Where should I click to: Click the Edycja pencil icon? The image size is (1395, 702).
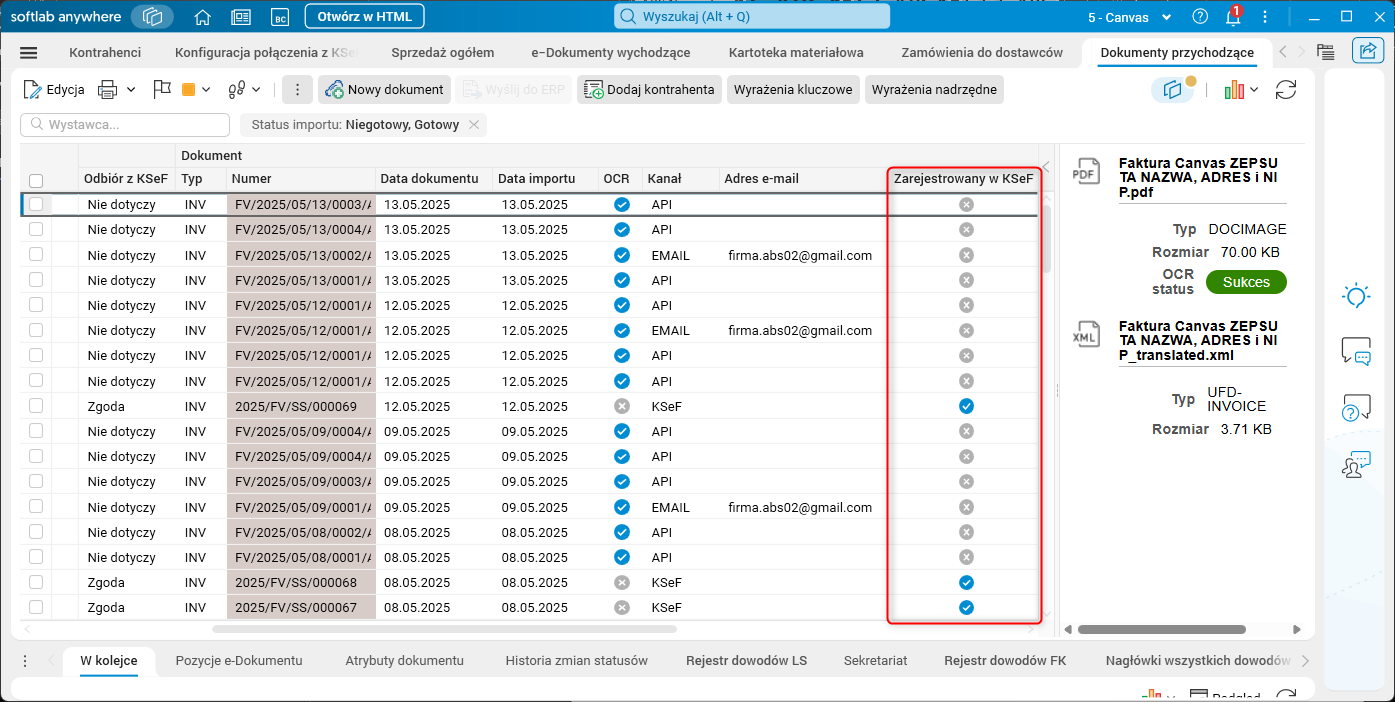(x=32, y=90)
